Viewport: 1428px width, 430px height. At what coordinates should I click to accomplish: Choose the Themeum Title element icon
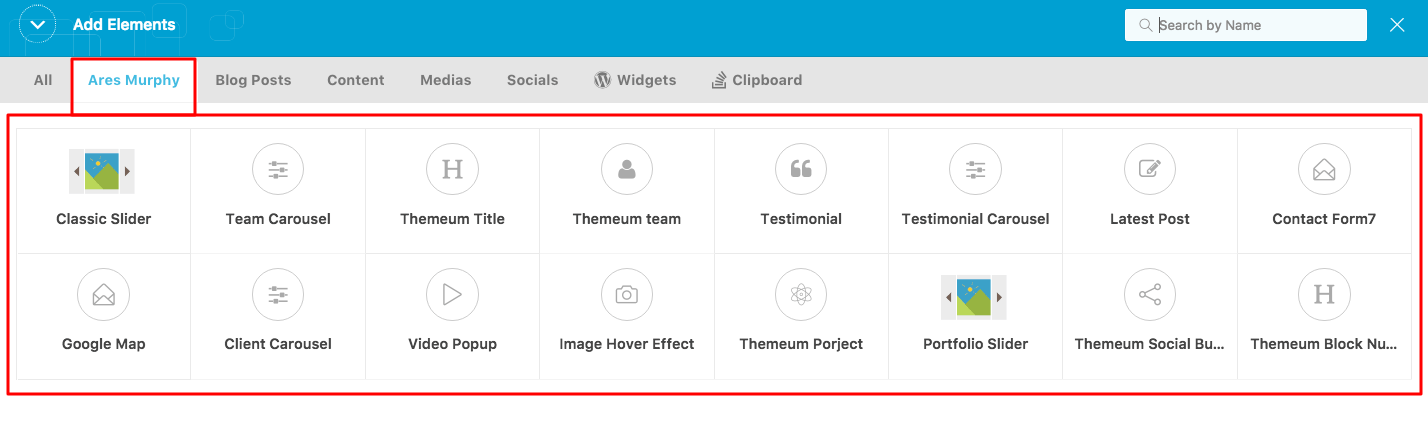452,170
